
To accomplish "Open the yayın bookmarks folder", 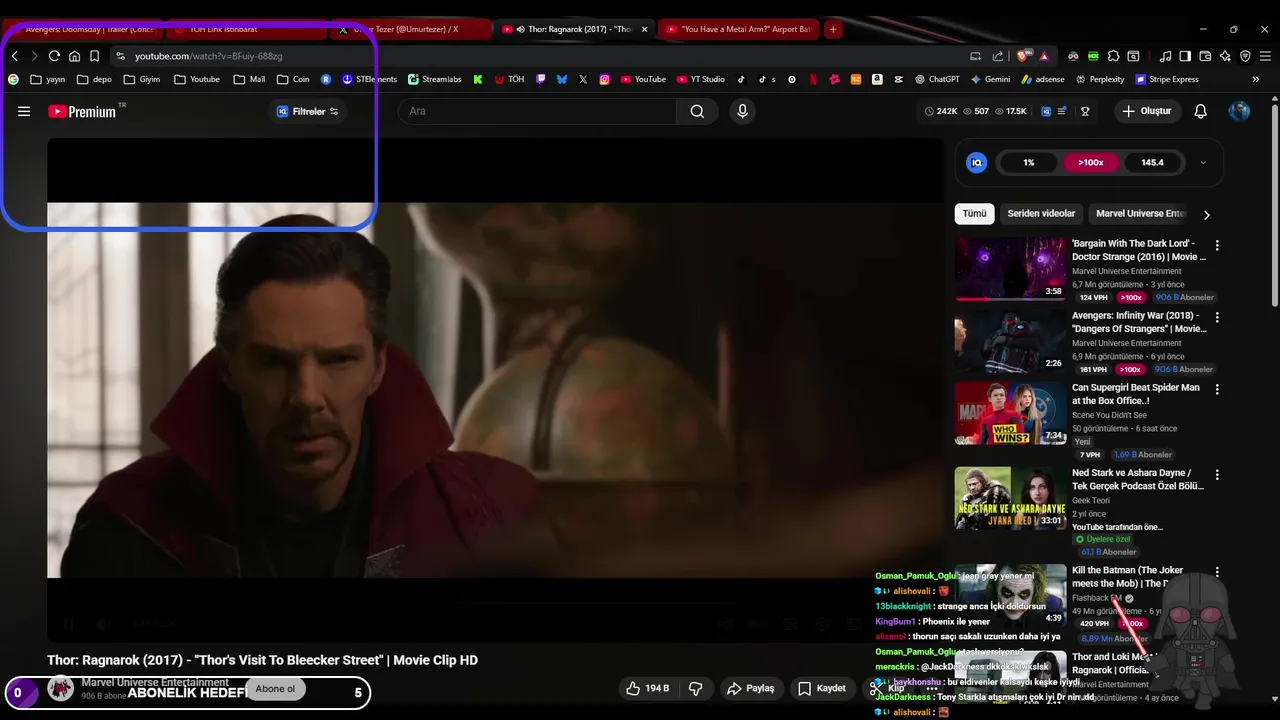I will [x=48, y=79].
